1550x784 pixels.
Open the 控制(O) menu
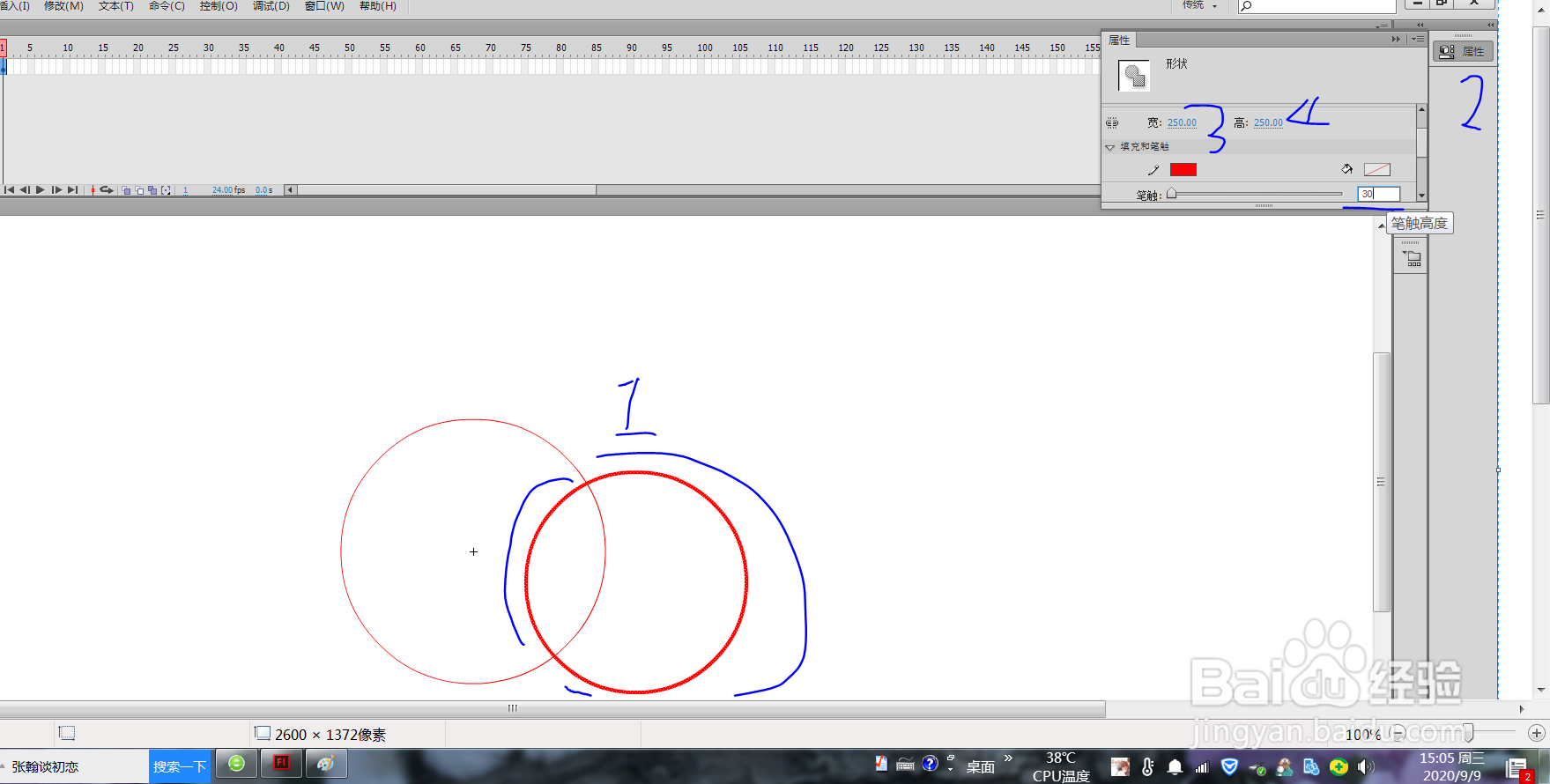point(219,6)
